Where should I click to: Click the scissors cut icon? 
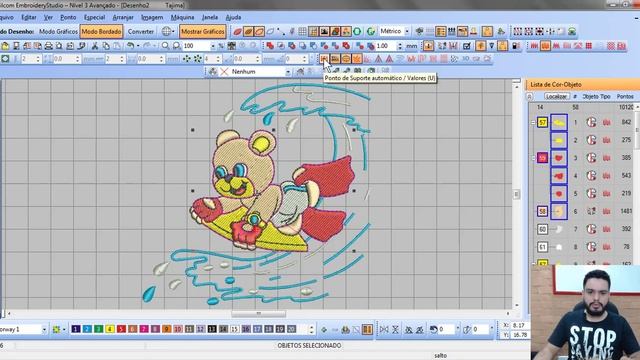coord(95,46)
